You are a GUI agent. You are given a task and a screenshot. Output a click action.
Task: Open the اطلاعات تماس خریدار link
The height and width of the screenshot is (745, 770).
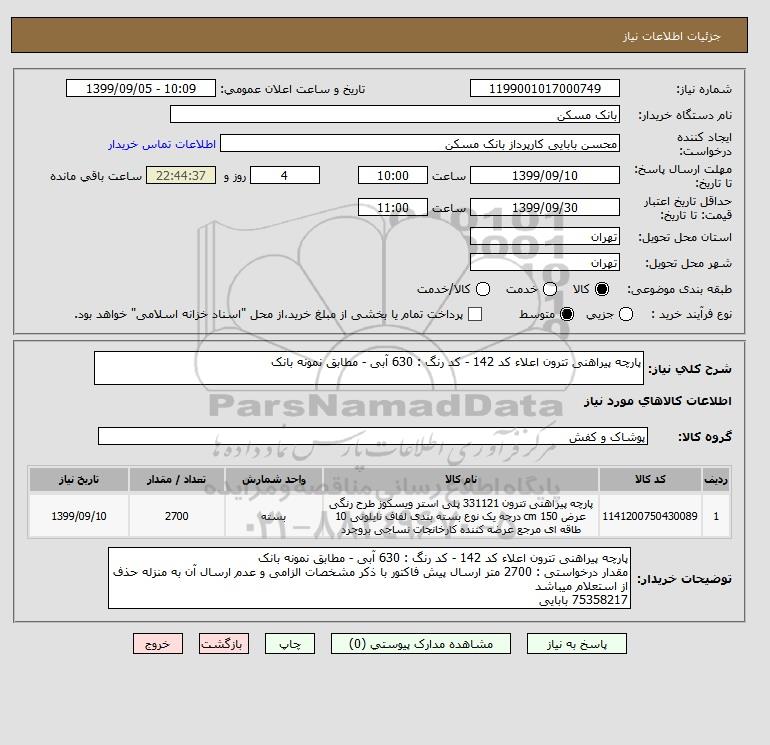(162, 144)
